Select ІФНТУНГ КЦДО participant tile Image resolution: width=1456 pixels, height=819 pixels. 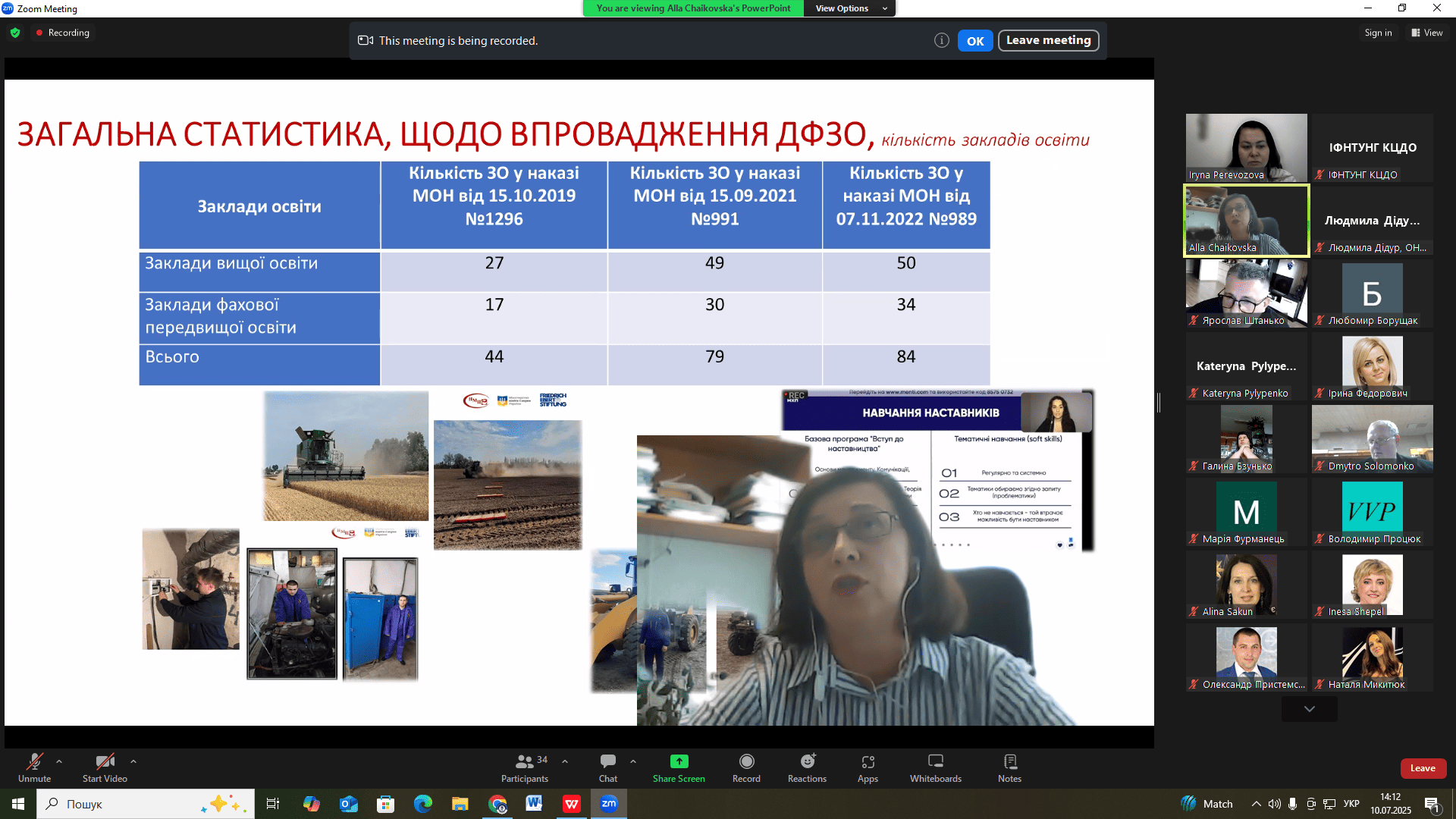(x=1373, y=148)
